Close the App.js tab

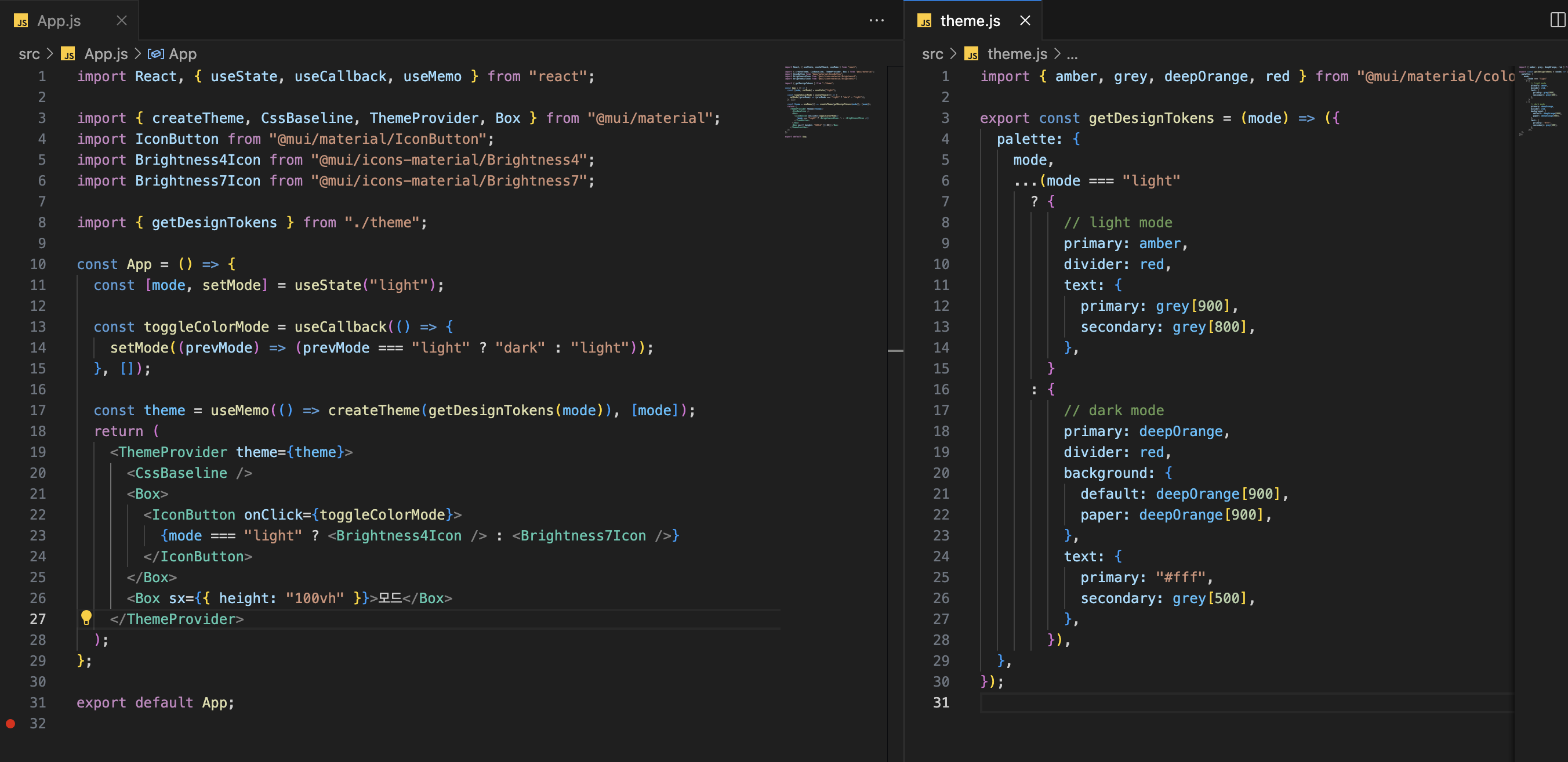122,21
